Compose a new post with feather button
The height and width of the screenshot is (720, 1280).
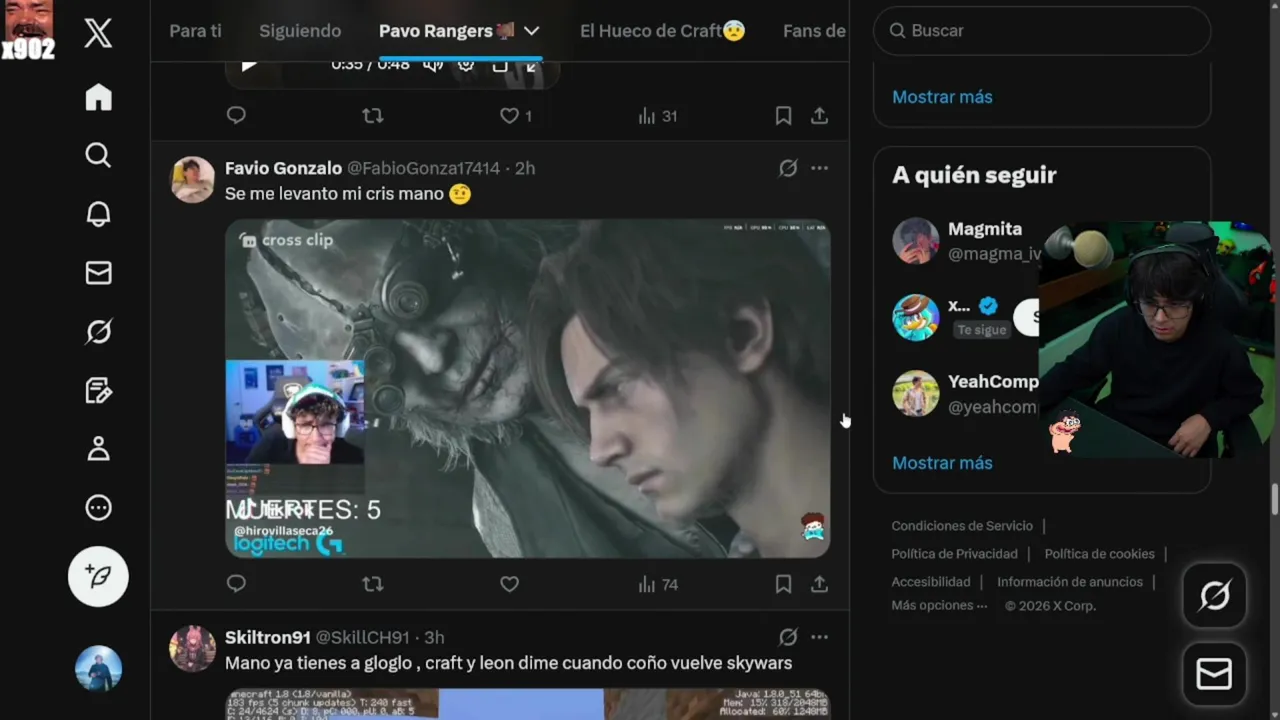98,576
